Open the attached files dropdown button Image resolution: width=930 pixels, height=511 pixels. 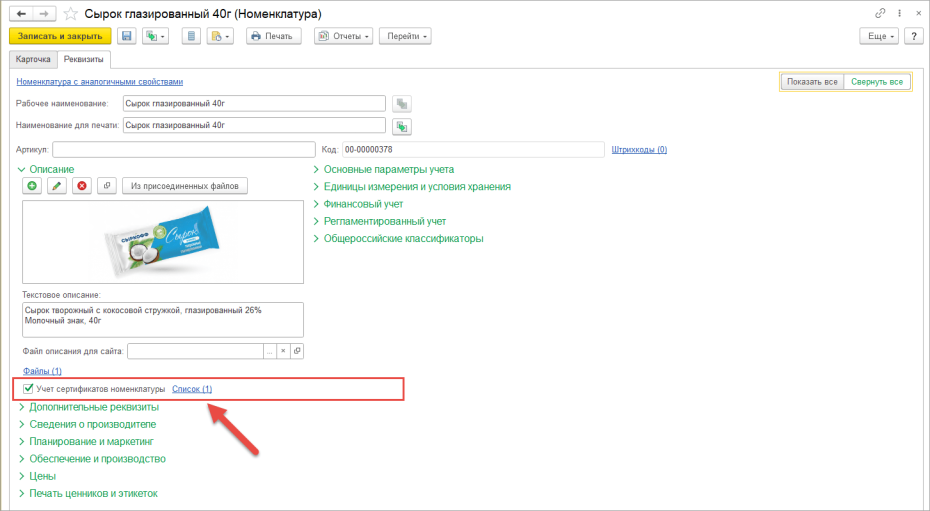[220, 36]
